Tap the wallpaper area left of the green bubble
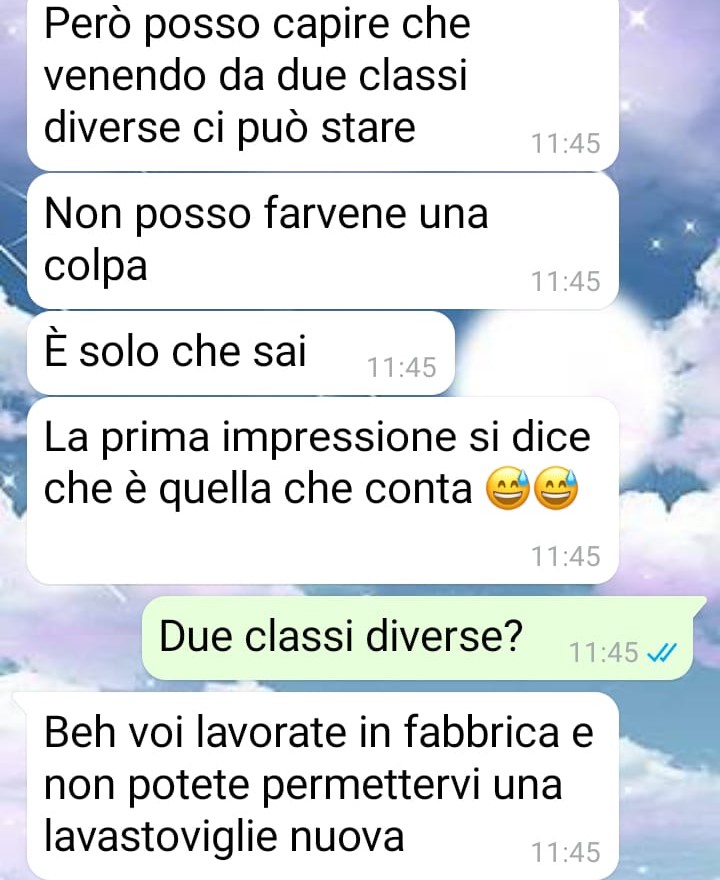The height and width of the screenshot is (880, 720). [70, 638]
